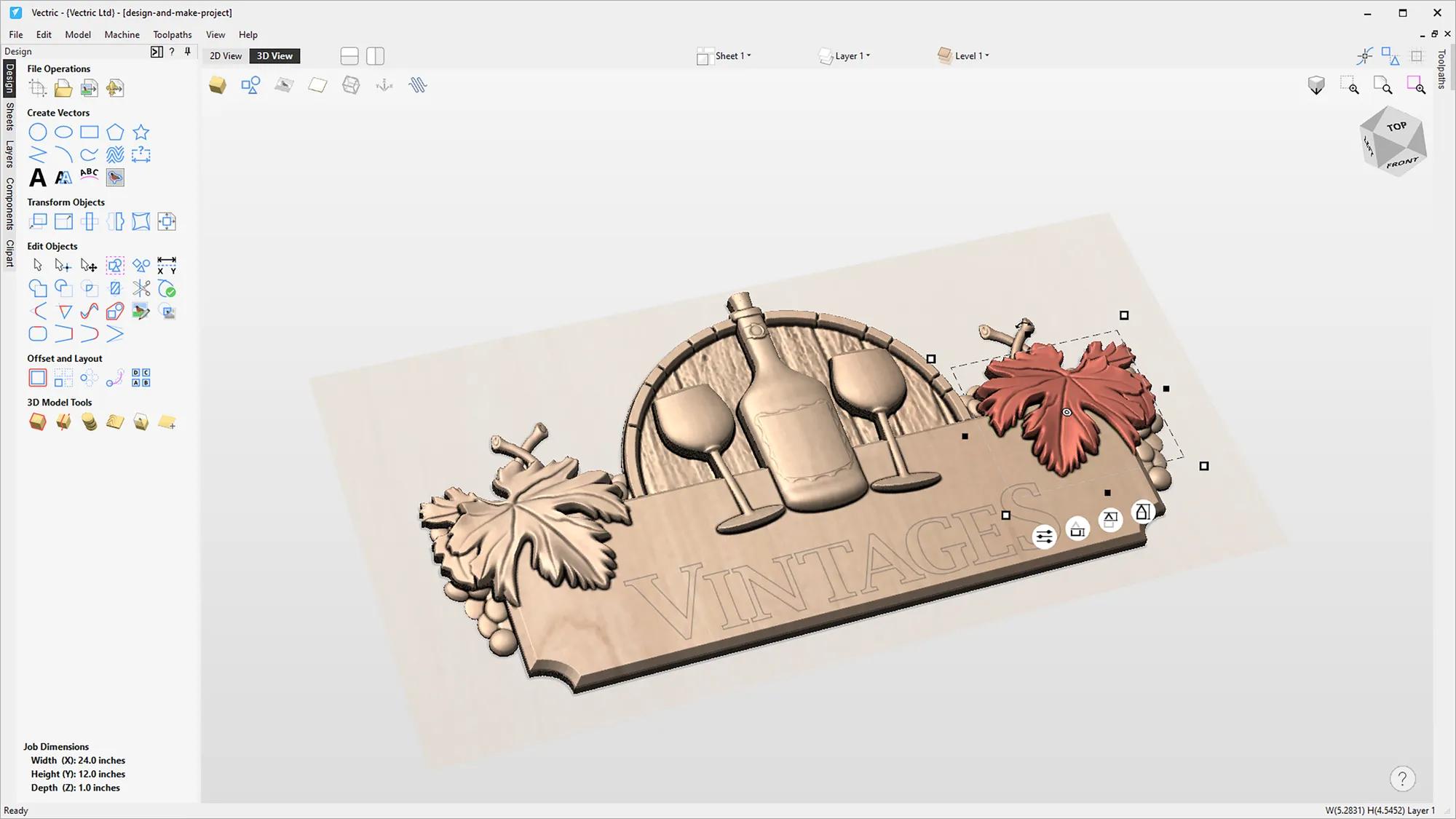
Task: Open the Offset Vectors tool
Action: (x=37, y=377)
